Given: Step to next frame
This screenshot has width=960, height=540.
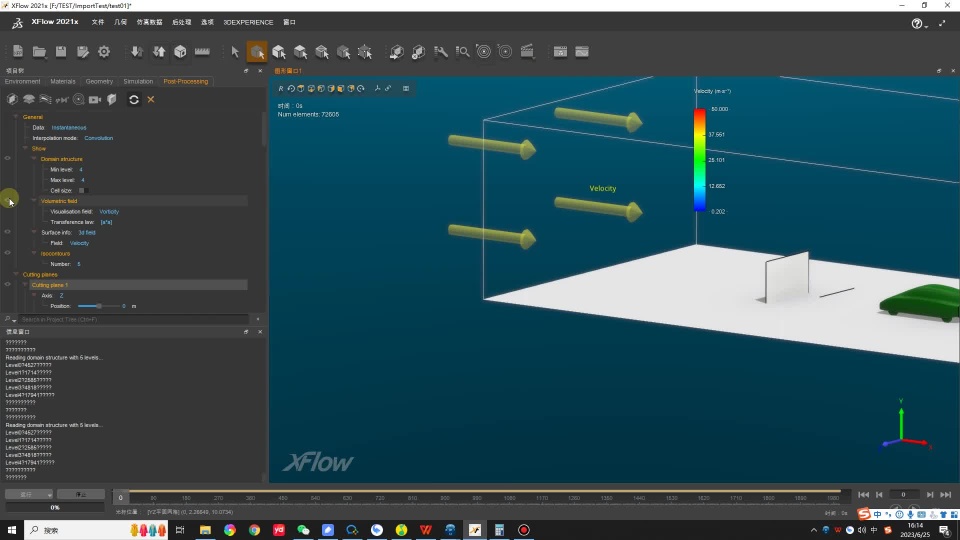Looking at the screenshot, I should coord(930,495).
